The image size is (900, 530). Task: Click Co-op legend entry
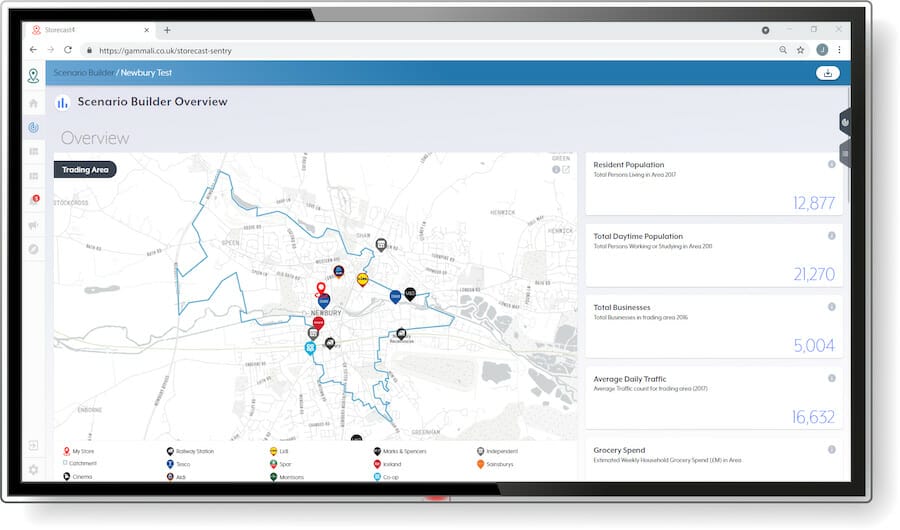pos(386,477)
